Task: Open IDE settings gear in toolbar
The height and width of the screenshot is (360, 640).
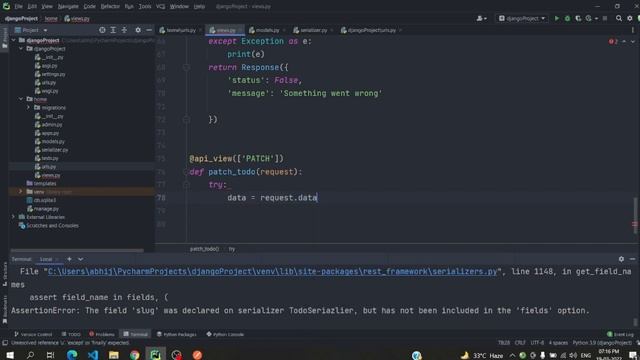Action: (630, 18)
